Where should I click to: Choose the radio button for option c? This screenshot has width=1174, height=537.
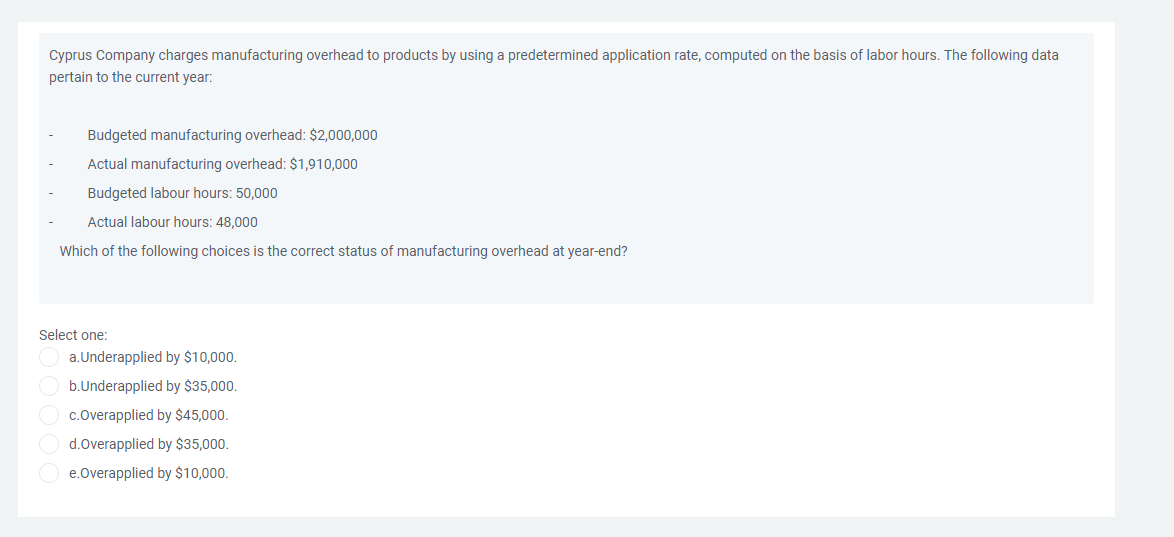coord(49,415)
